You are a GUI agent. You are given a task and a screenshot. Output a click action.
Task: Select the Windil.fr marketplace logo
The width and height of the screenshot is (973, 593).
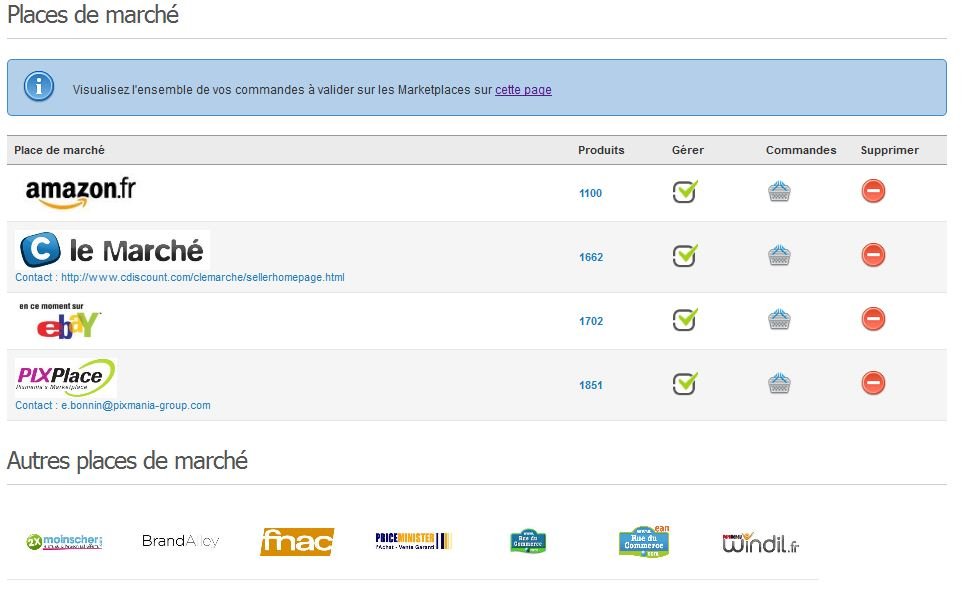(x=761, y=543)
